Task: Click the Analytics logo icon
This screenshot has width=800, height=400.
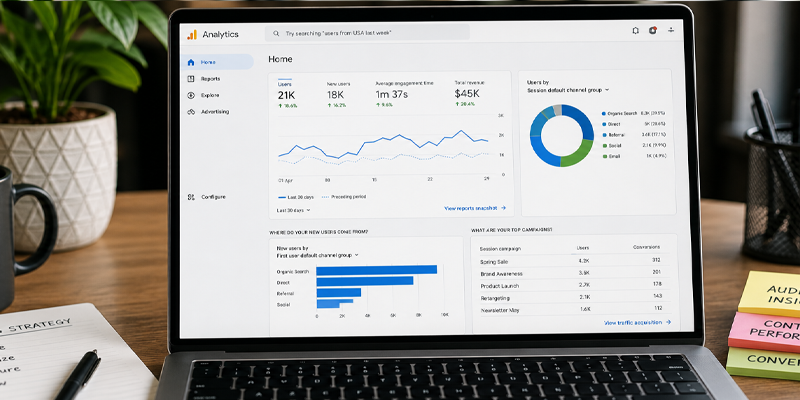Action: click(192, 35)
